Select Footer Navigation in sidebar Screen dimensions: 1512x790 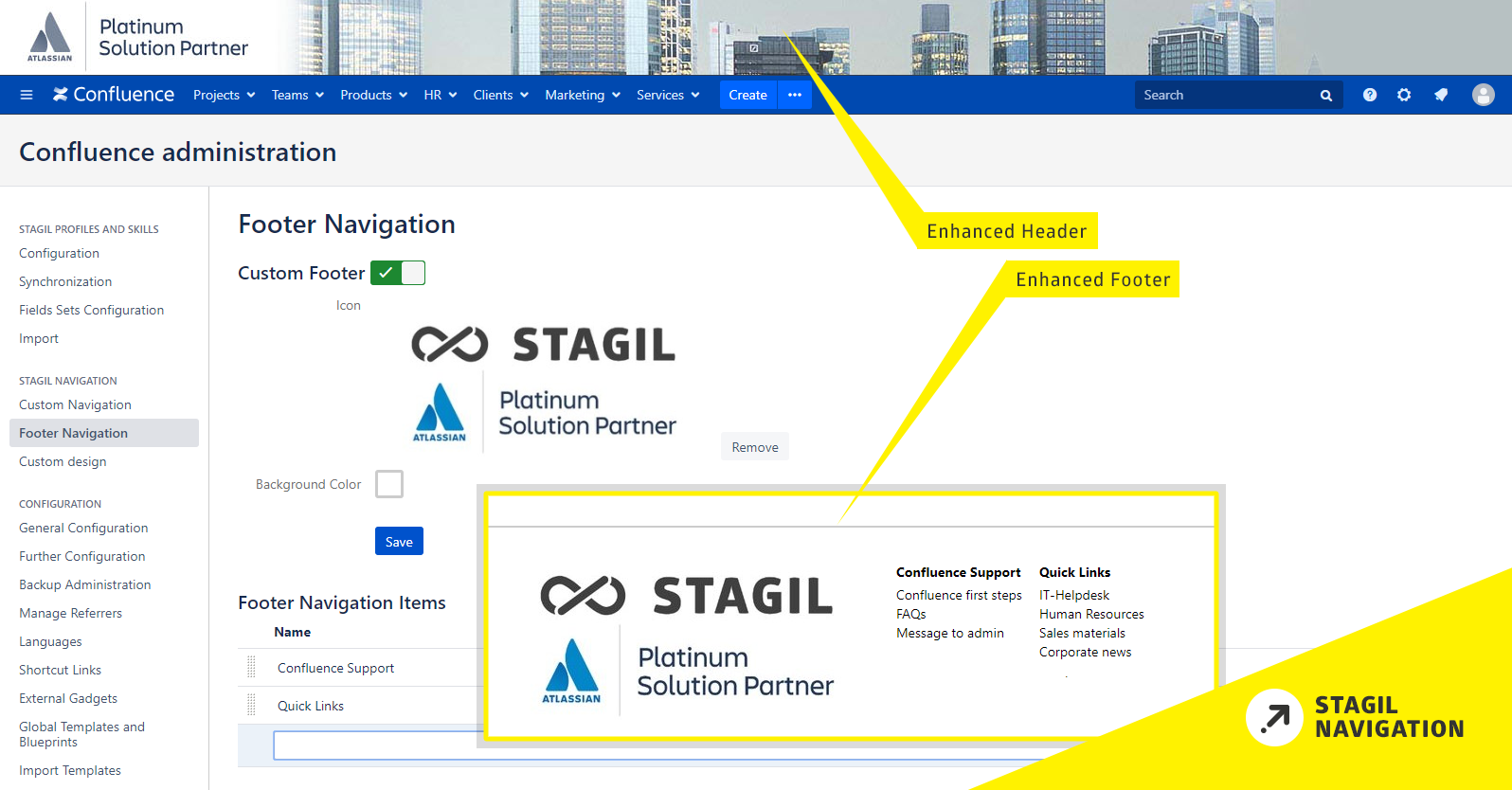104,433
